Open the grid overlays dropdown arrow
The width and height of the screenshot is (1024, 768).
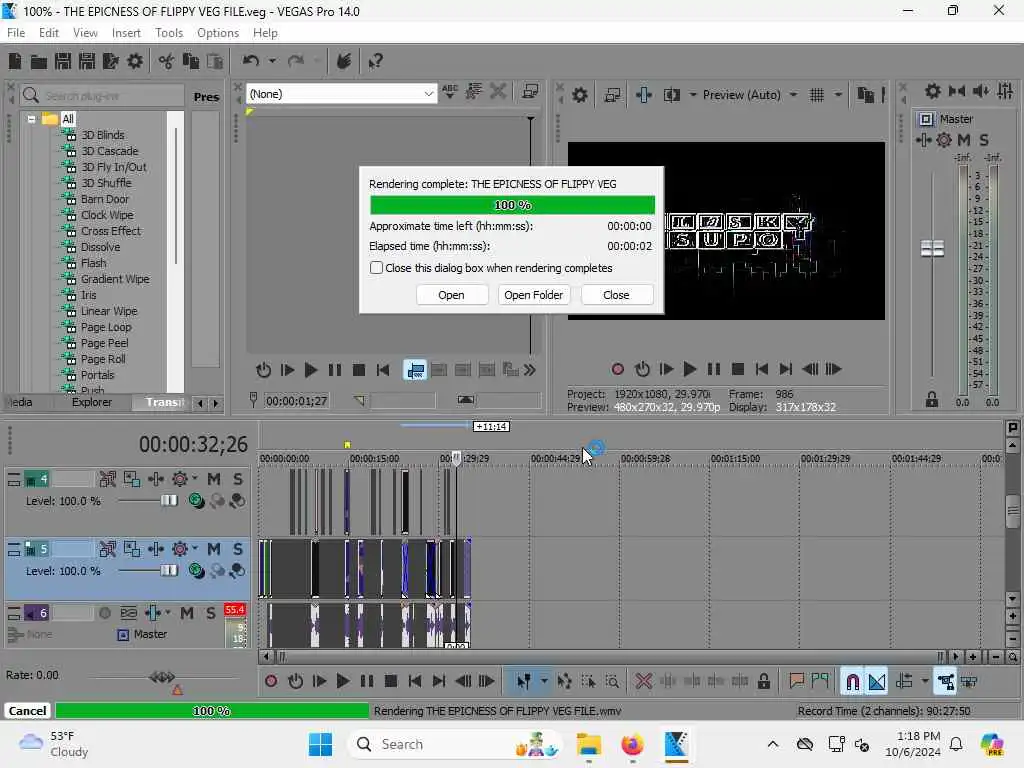(x=838, y=95)
